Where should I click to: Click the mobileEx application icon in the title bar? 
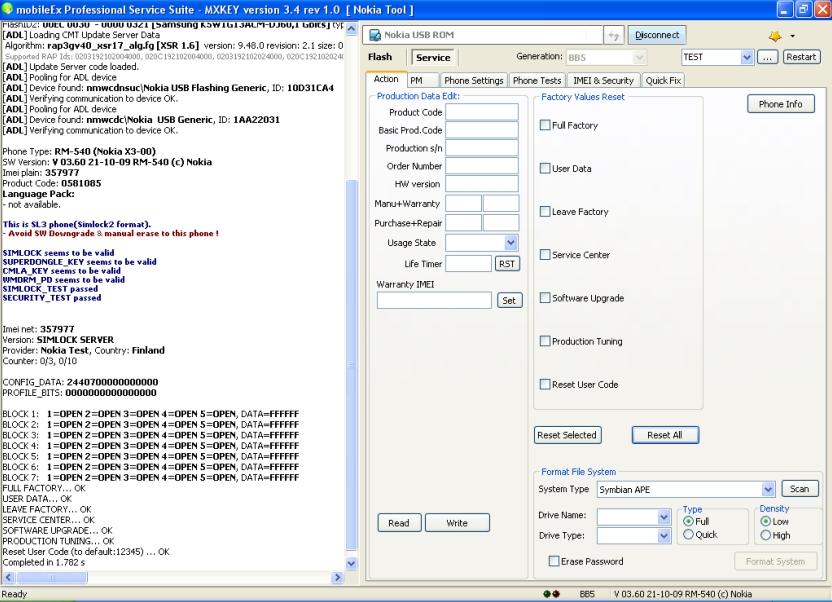click(x=7, y=8)
